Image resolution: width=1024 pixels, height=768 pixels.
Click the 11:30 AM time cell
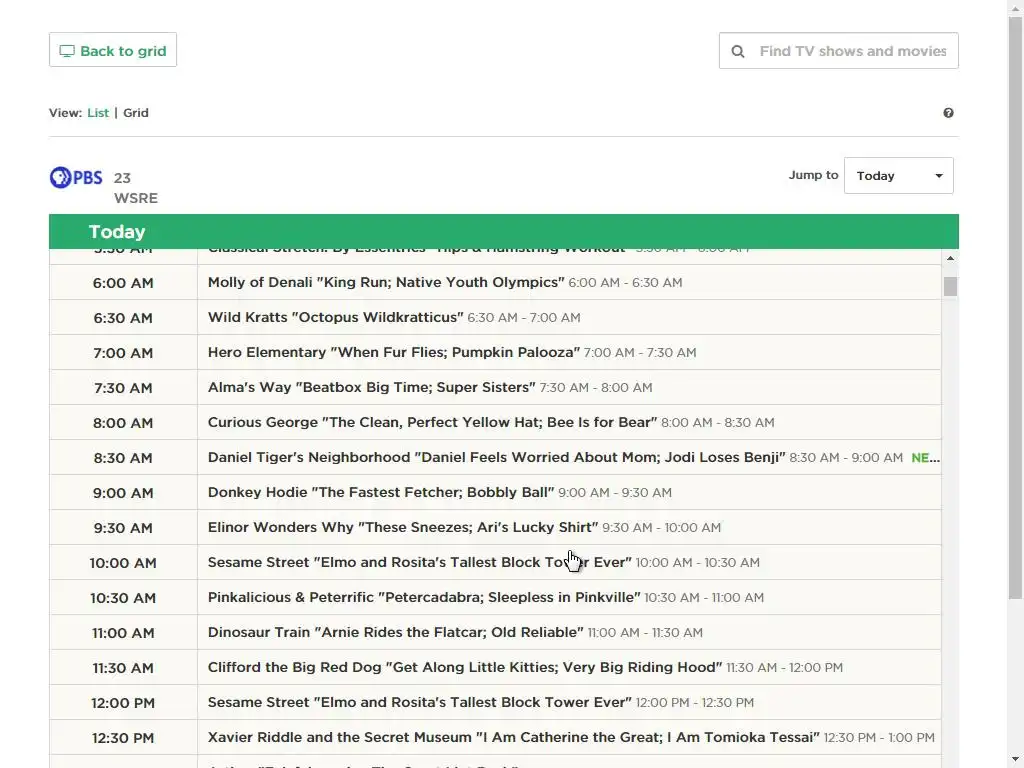coord(123,667)
